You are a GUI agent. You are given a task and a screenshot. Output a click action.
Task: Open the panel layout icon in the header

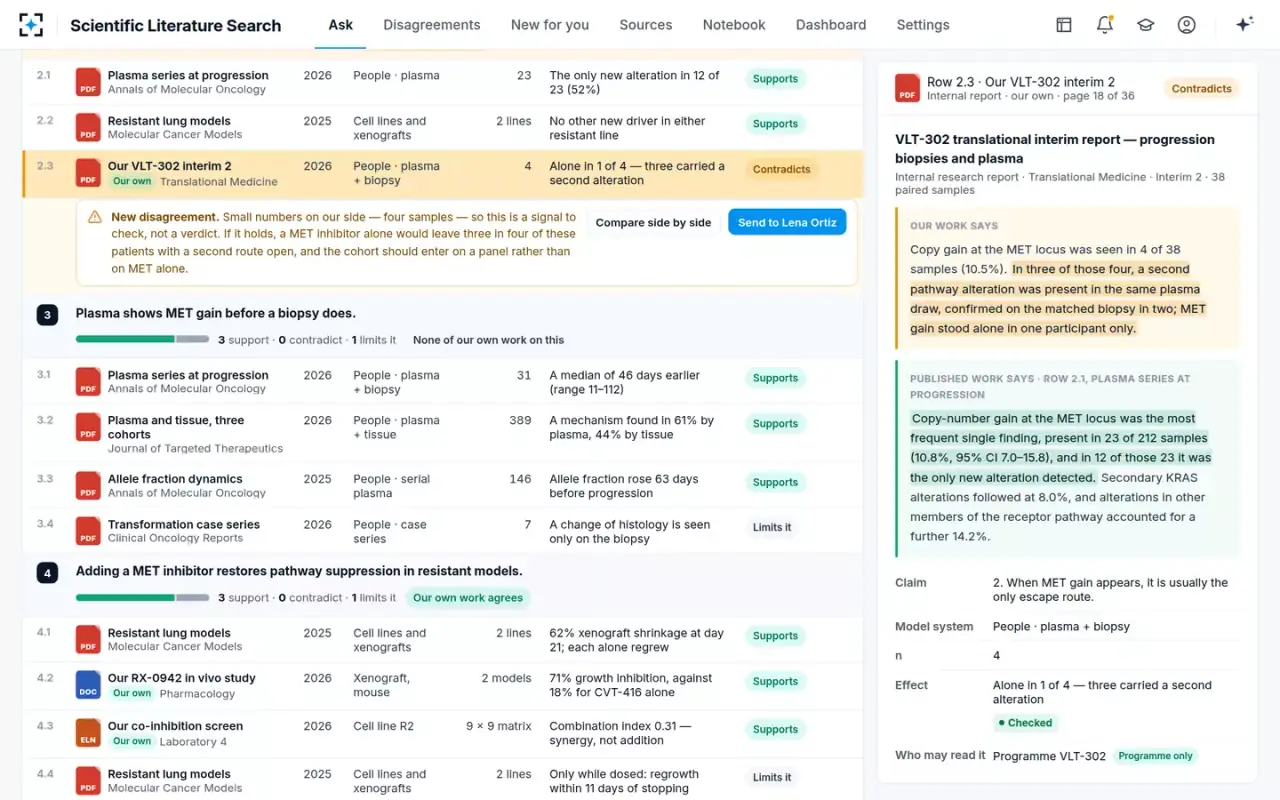tap(1064, 25)
